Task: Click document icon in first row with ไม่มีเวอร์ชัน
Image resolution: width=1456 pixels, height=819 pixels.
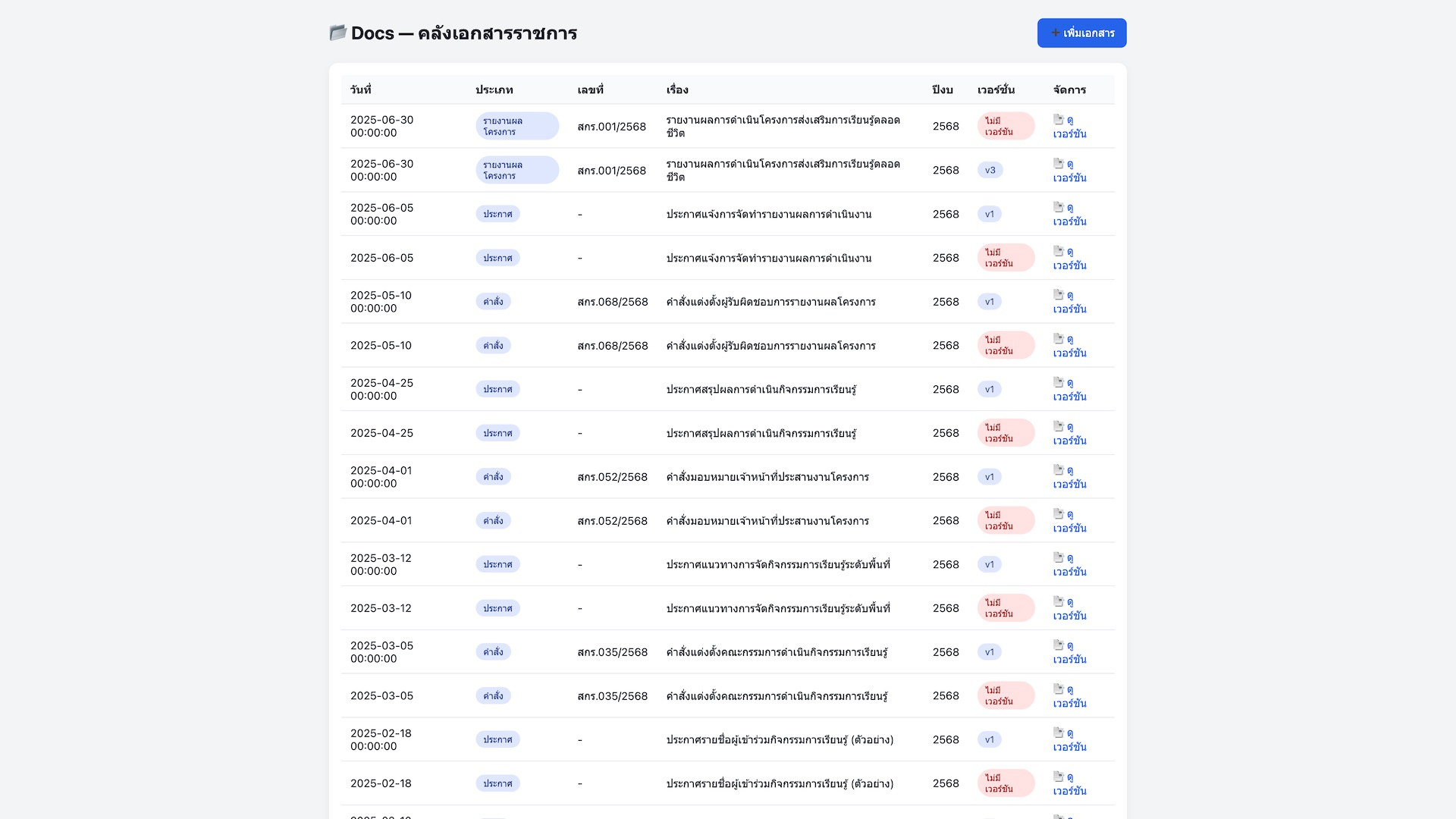Action: (x=1059, y=119)
